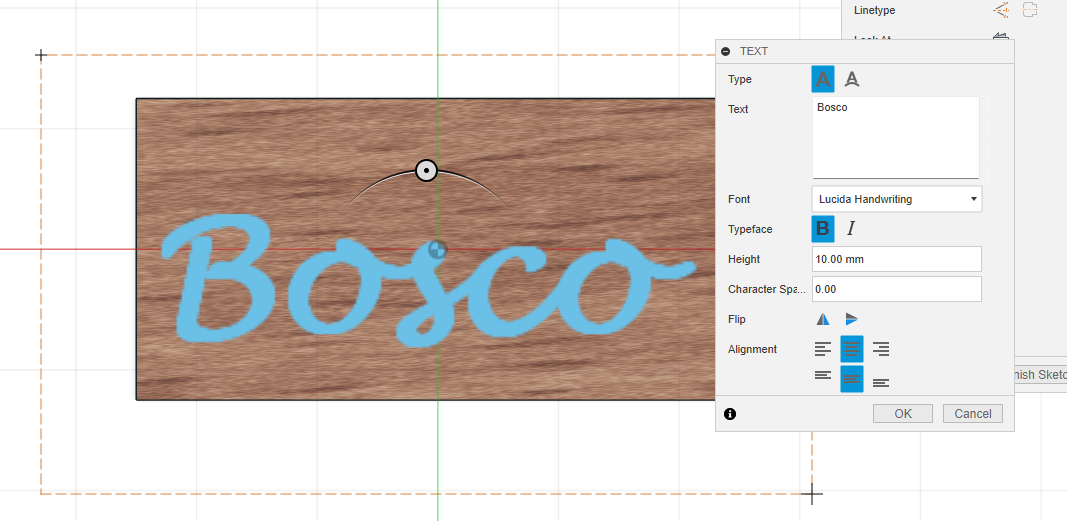Click the info icon in TEXT dialog
This screenshot has width=1067, height=521.
pyautogui.click(x=730, y=413)
